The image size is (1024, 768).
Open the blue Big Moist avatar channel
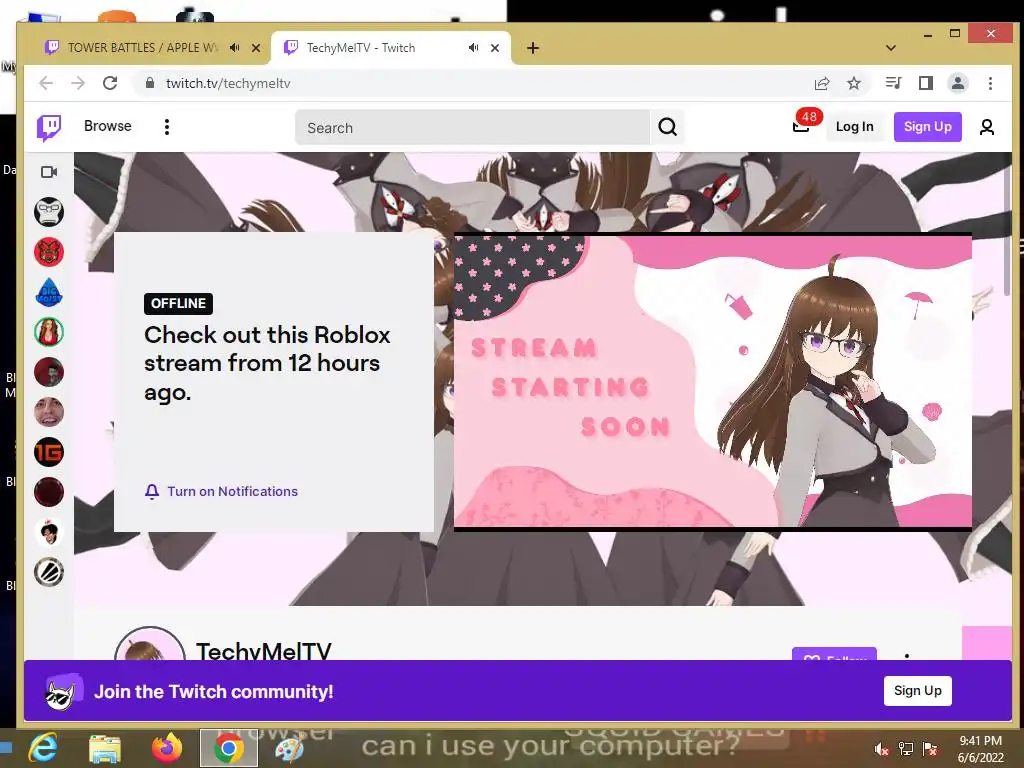(x=49, y=292)
